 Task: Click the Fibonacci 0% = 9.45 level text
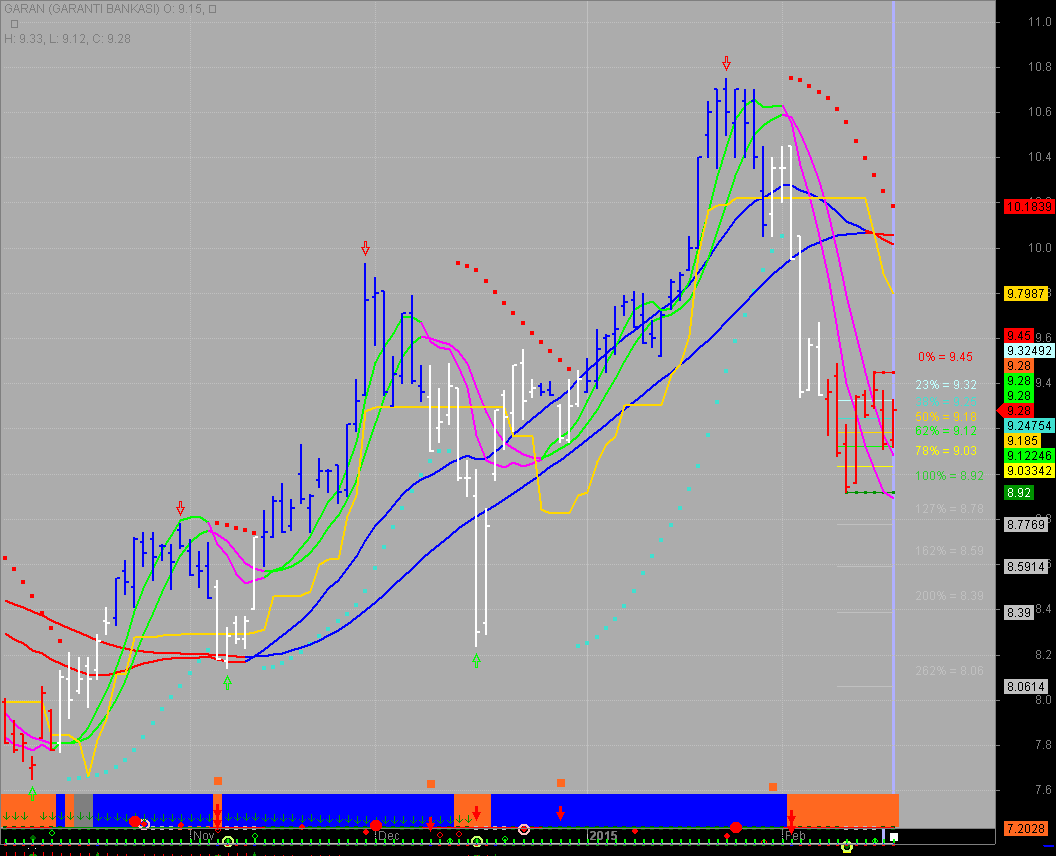(945, 357)
